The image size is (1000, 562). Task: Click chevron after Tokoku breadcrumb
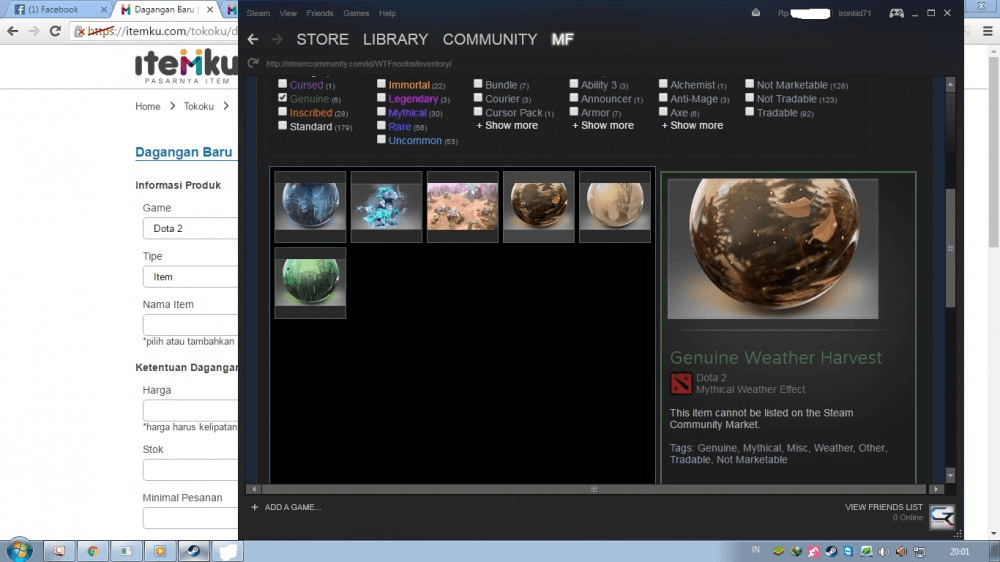[226, 106]
